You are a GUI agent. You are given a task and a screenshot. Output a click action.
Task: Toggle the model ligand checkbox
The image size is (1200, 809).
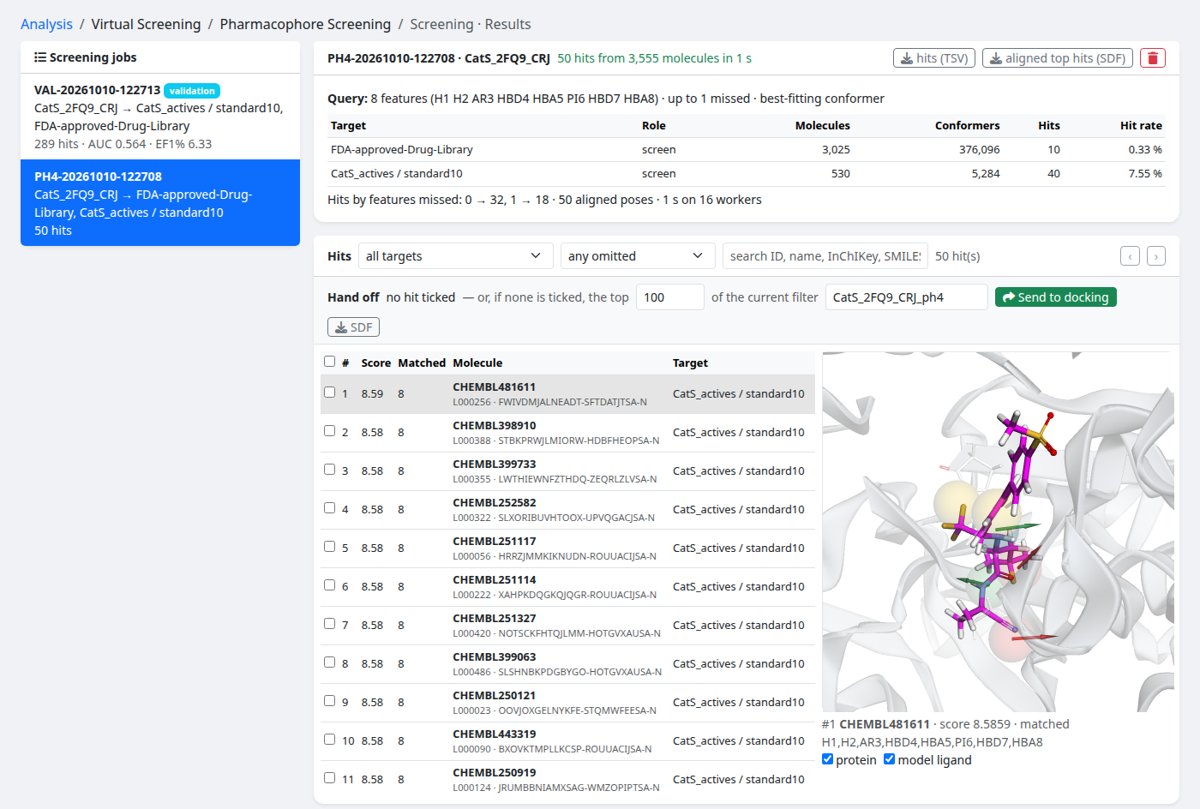point(889,759)
